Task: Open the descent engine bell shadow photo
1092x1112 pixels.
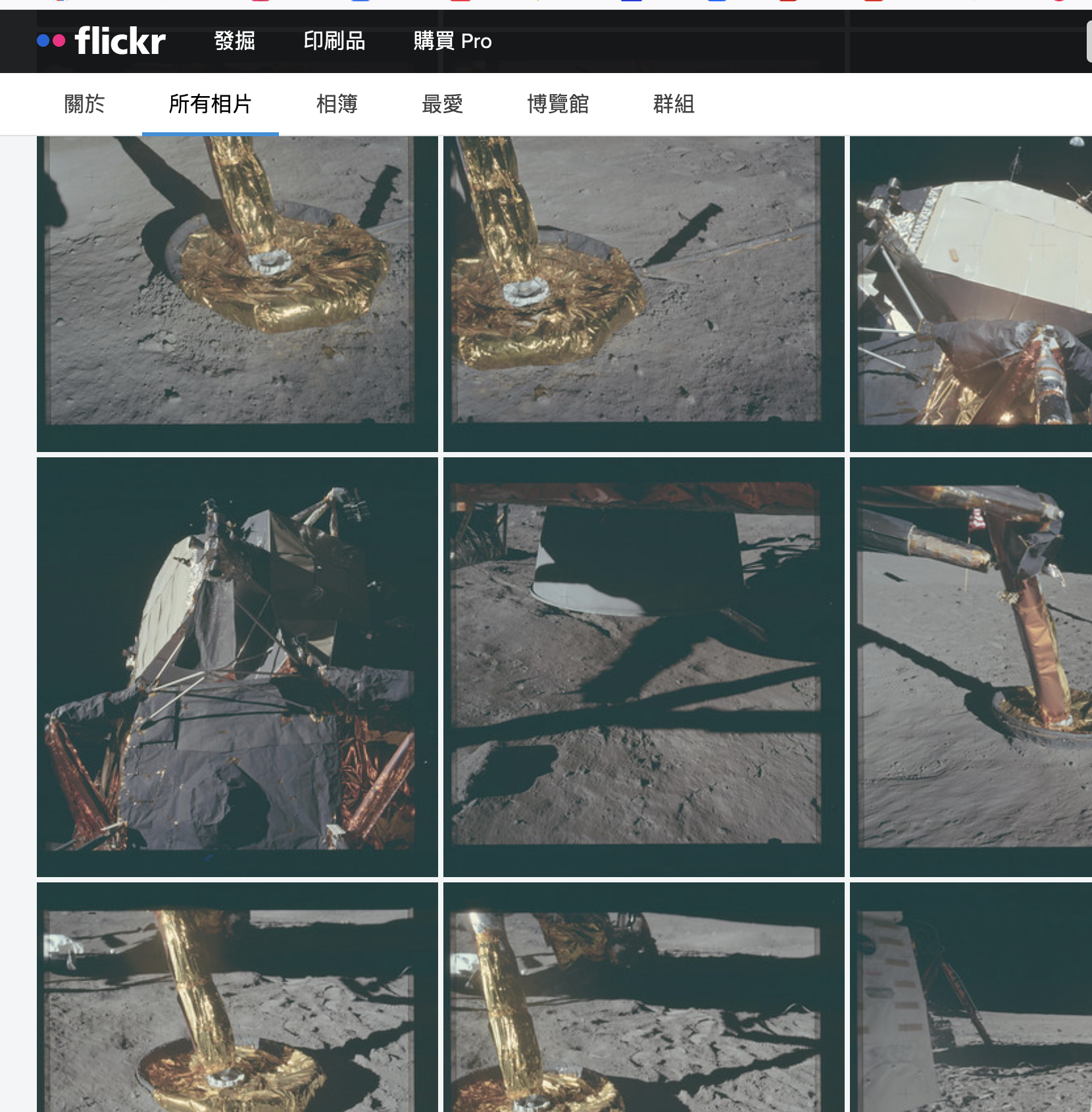Action: click(x=643, y=667)
